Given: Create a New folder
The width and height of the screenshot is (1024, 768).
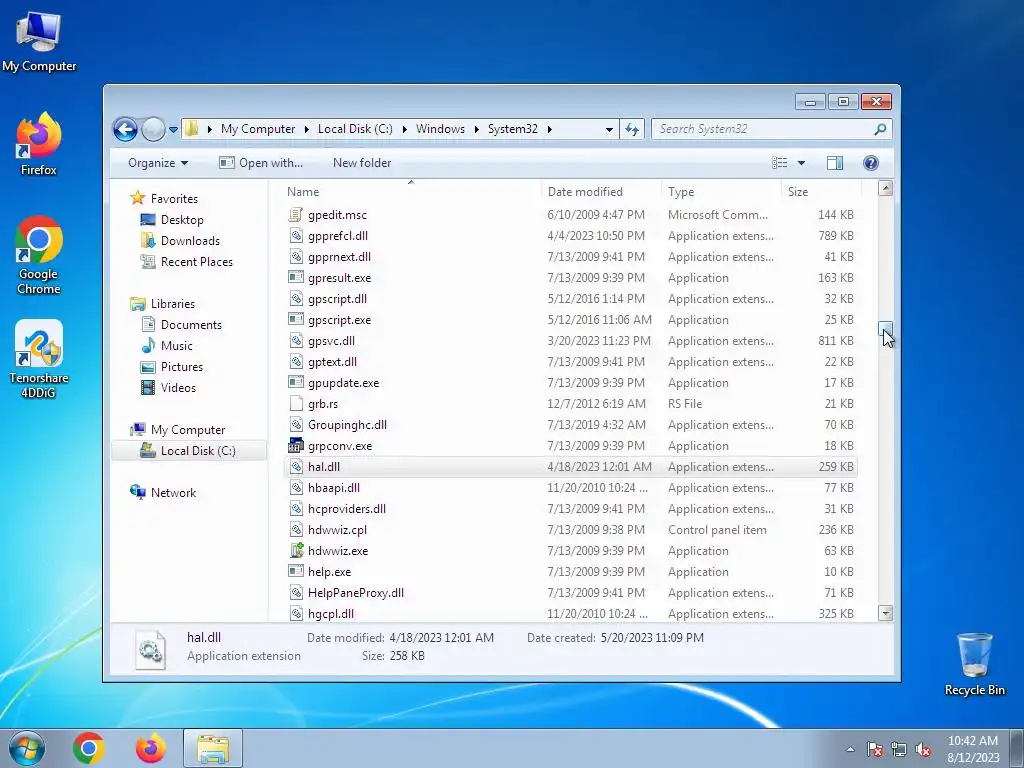Looking at the screenshot, I should click(362, 163).
